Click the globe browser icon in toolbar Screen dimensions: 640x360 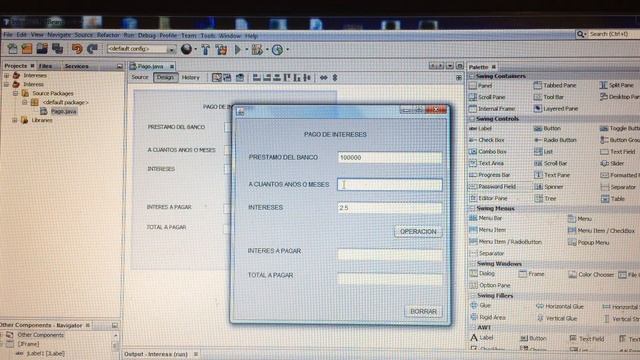pyautogui.click(x=187, y=49)
